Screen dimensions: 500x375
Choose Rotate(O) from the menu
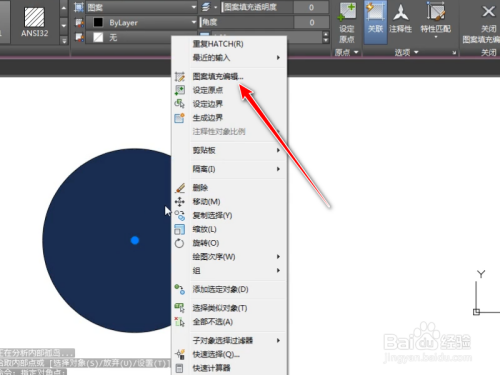[229, 243]
